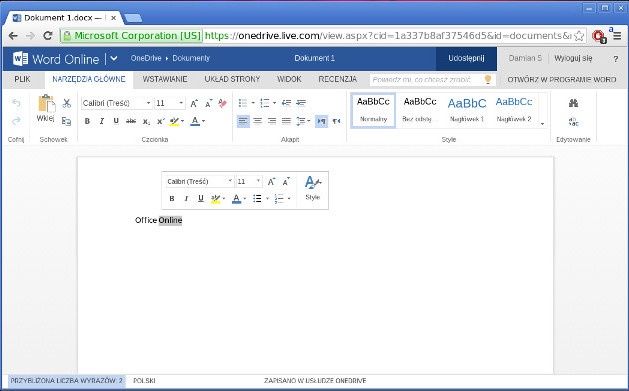
Task: Open the help question mark
Action: [616, 59]
